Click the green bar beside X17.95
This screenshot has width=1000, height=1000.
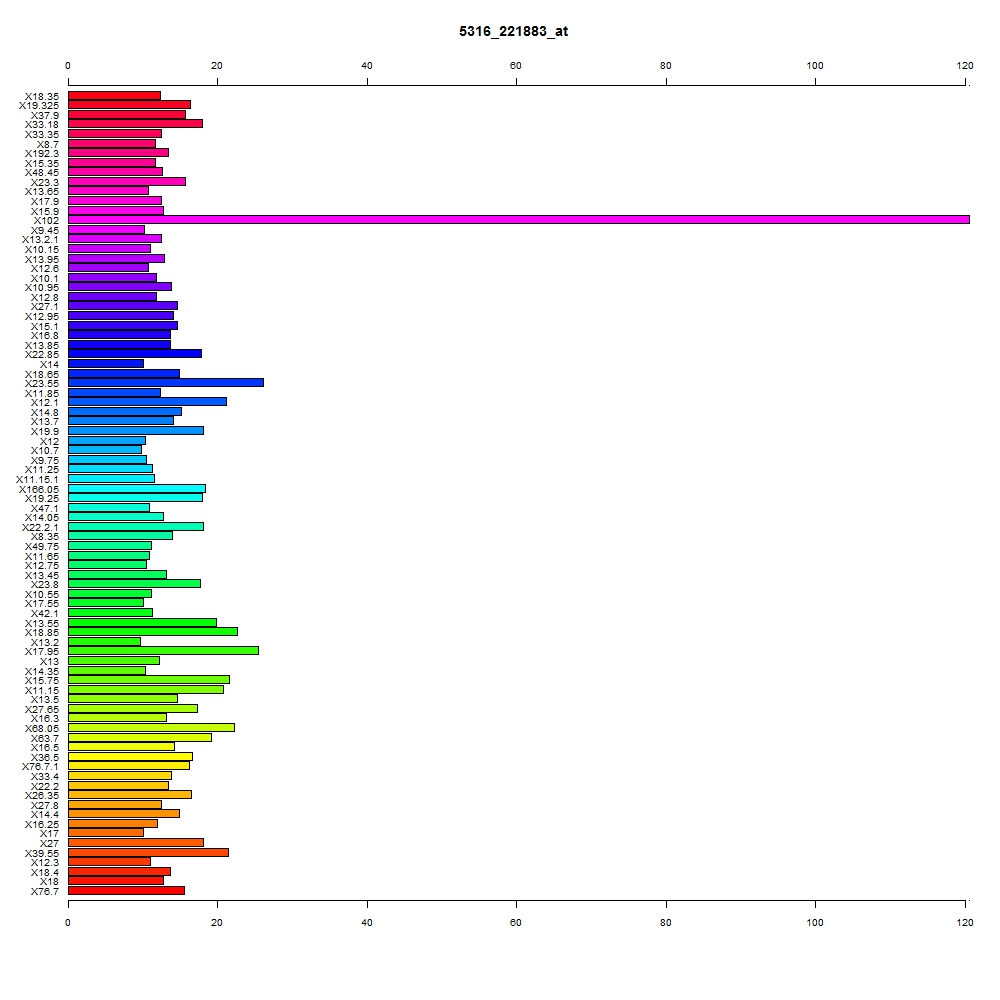pyautogui.click(x=163, y=651)
